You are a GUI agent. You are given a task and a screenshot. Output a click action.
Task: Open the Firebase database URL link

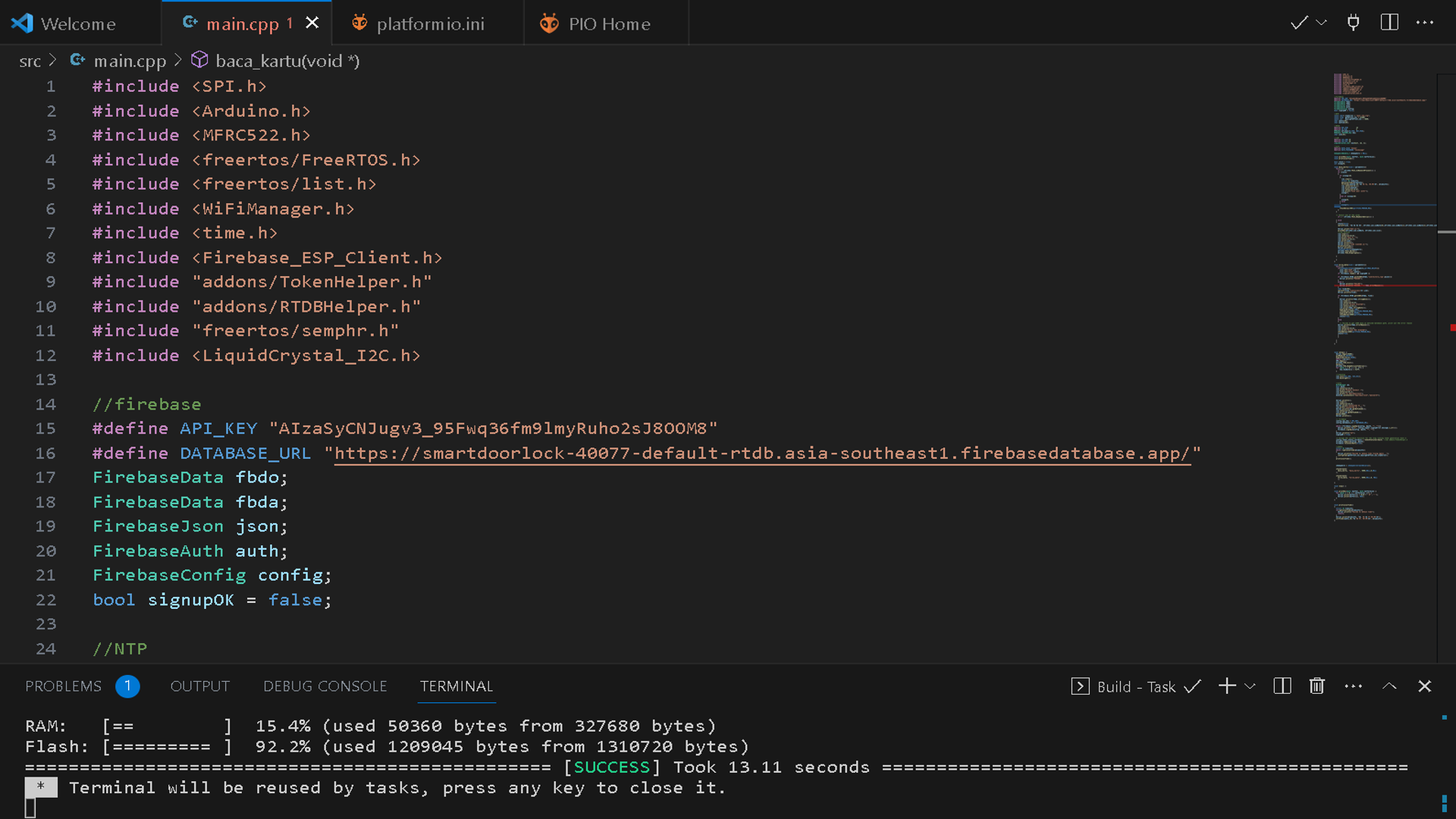[x=761, y=453]
